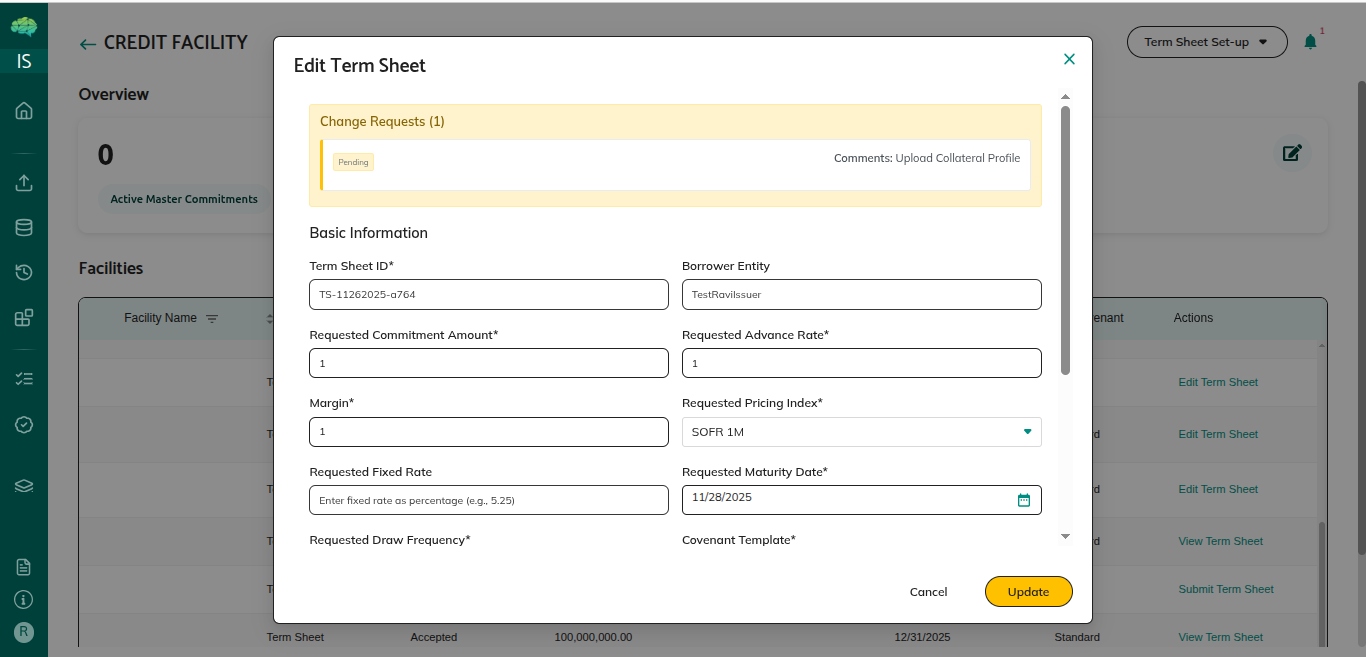Open the upload icon in sidebar

[24, 183]
